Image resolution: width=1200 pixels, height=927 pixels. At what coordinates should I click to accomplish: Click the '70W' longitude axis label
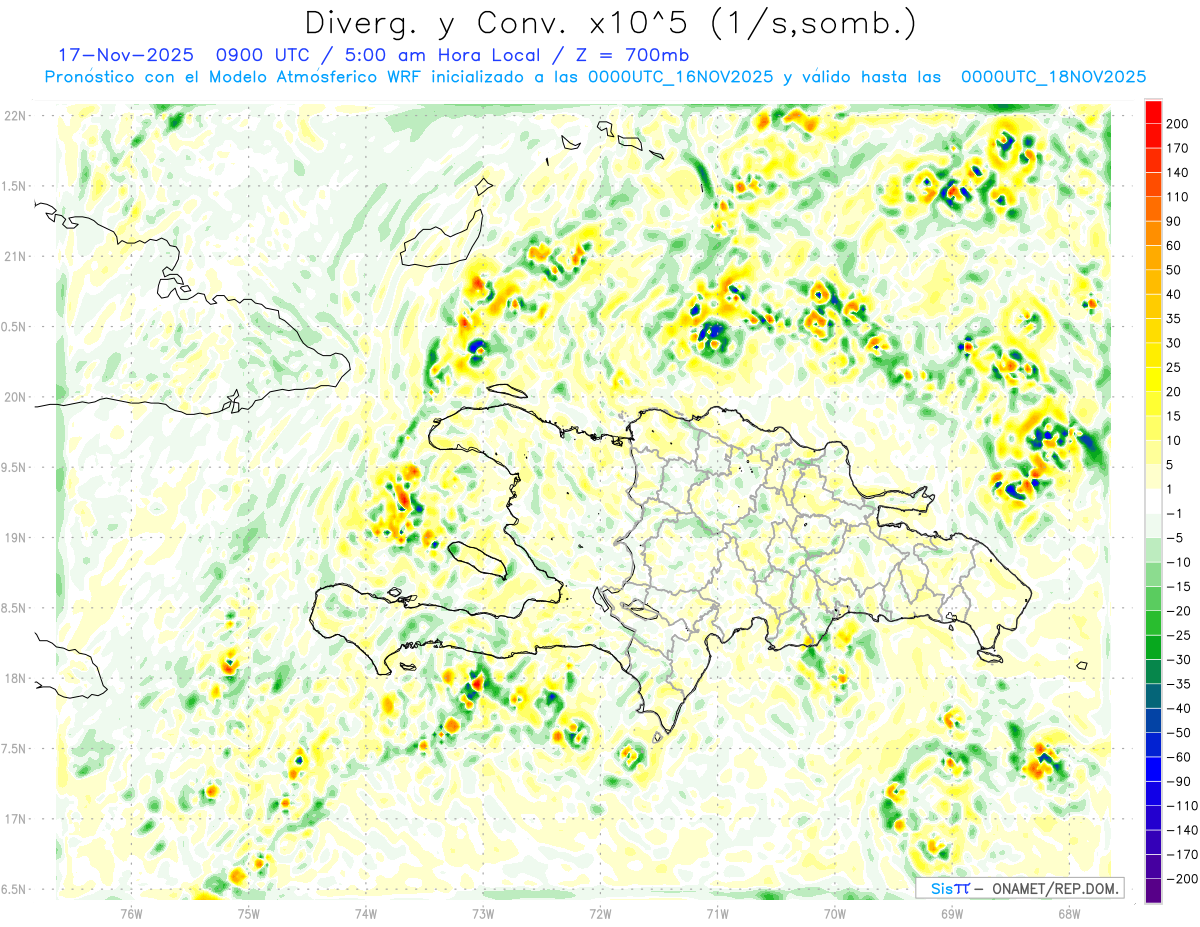(835, 913)
